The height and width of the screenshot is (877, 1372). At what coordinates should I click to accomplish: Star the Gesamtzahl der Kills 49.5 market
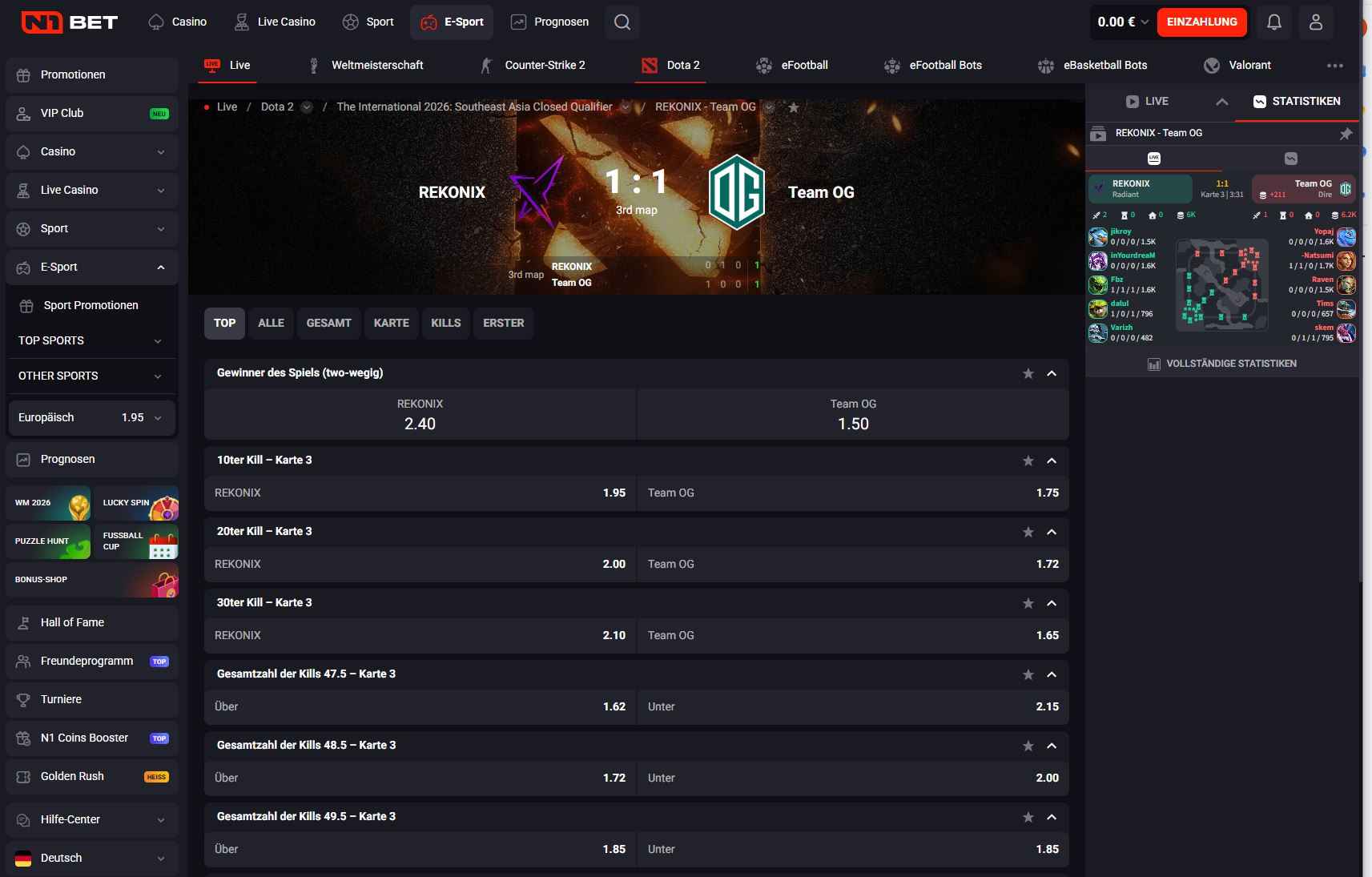pos(1028,818)
